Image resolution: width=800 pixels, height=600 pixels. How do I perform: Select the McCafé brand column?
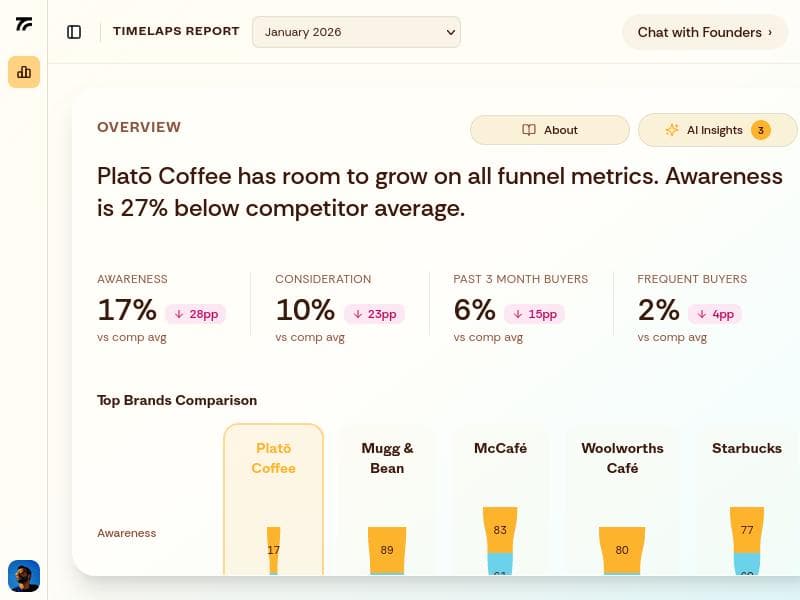click(x=500, y=449)
